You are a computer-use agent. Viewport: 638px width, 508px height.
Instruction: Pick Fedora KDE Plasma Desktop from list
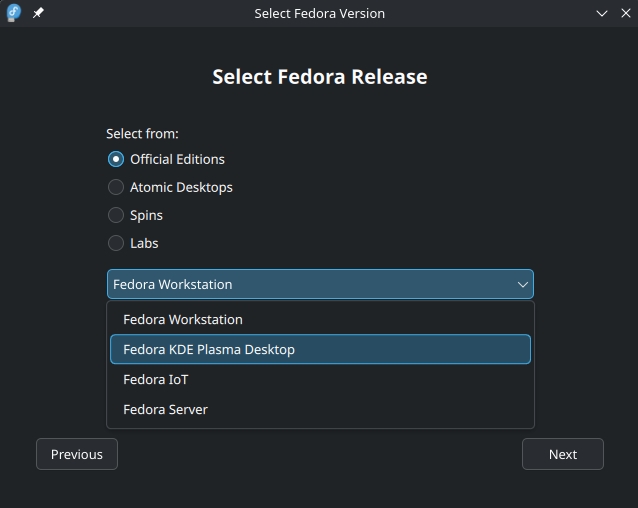[320, 349]
